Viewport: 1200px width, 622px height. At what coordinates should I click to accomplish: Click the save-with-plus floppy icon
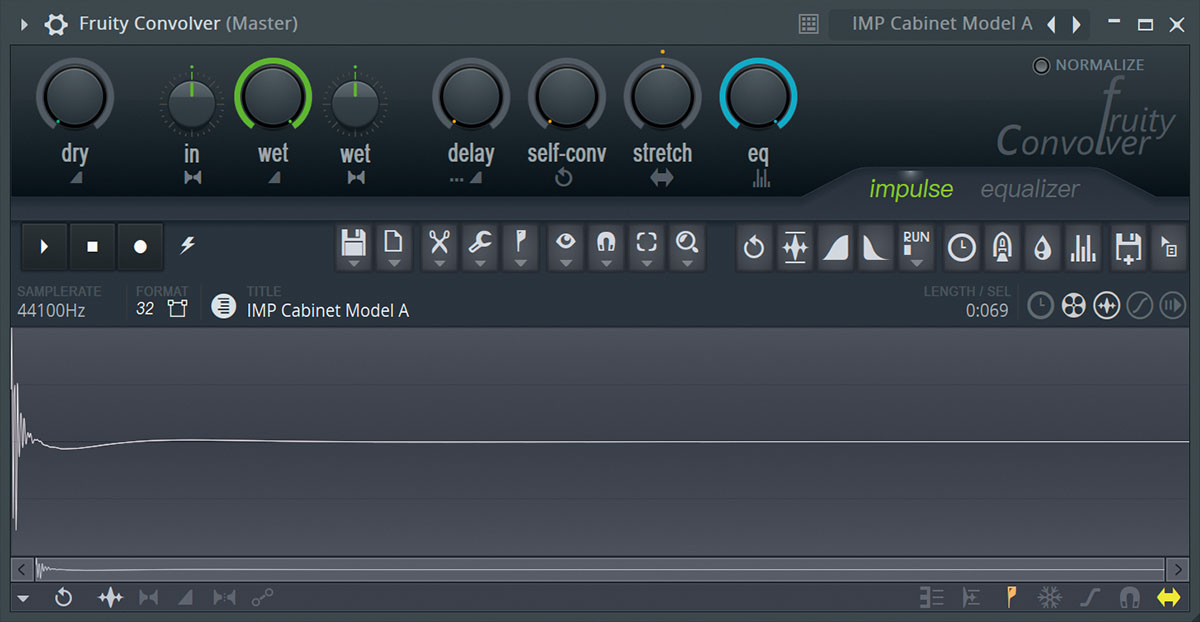pos(1128,248)
